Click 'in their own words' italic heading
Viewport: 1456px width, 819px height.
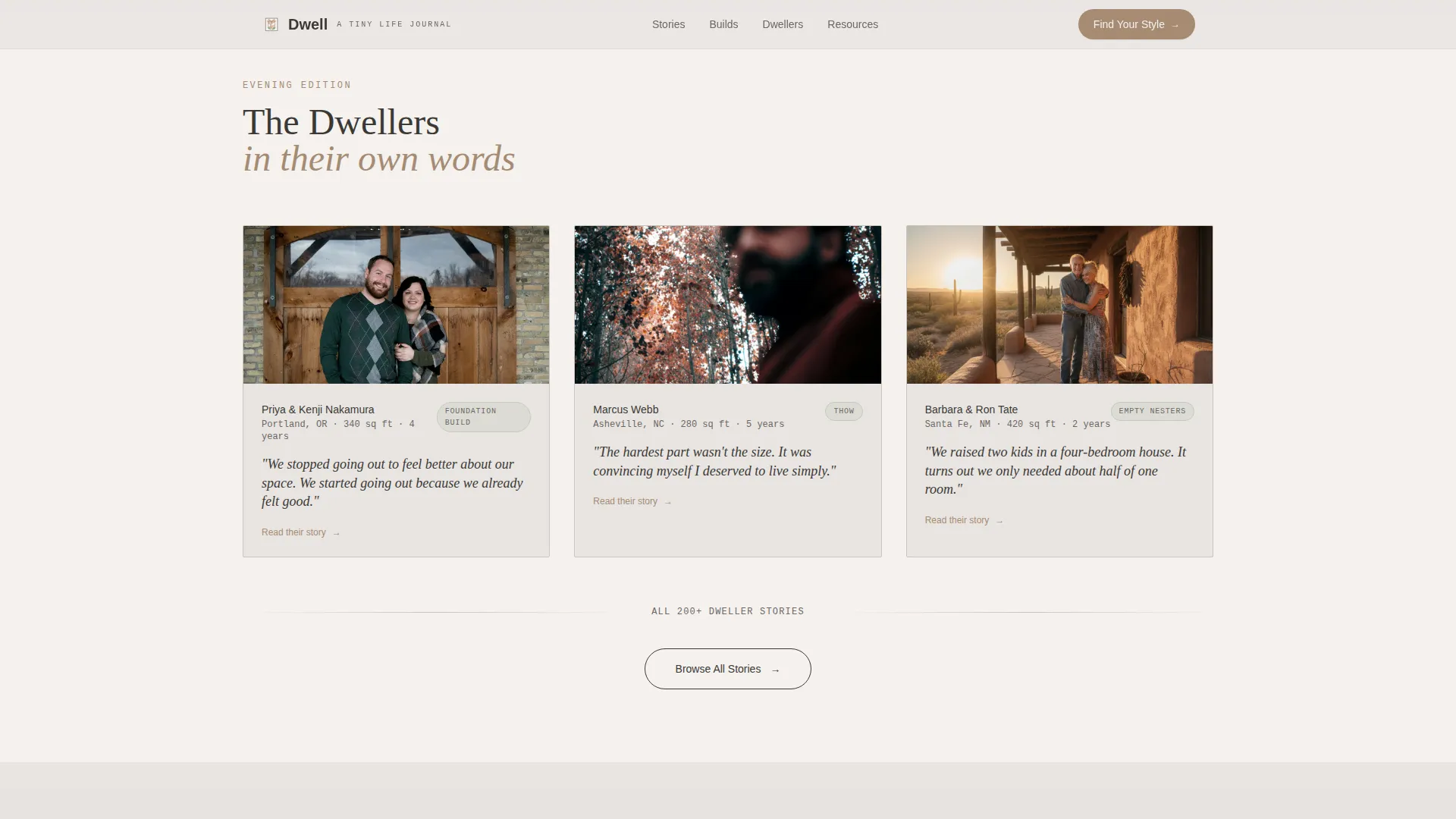point(379,158)
